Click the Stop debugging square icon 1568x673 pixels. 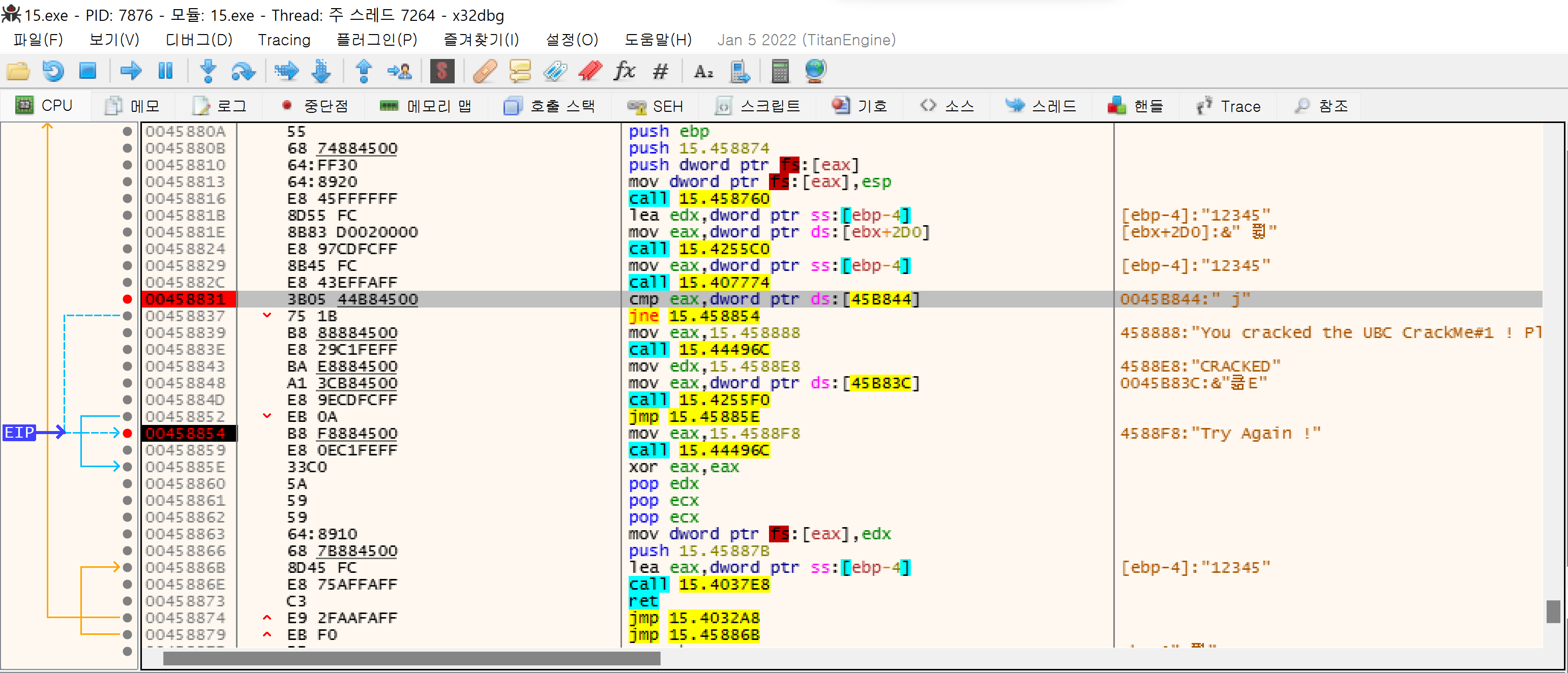(x=87, y=71)
